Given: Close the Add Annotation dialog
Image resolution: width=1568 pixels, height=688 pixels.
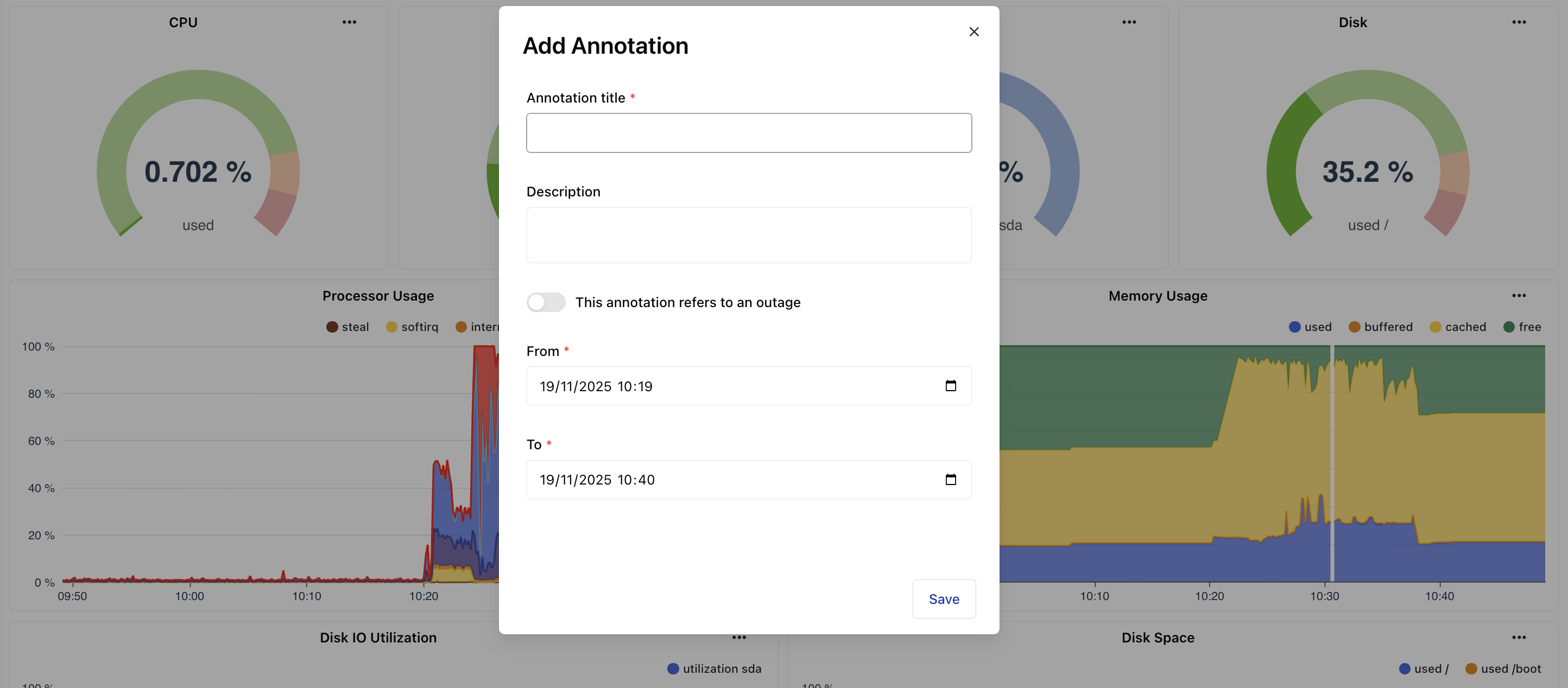Looking at the screenshot, I should (974, 31).
